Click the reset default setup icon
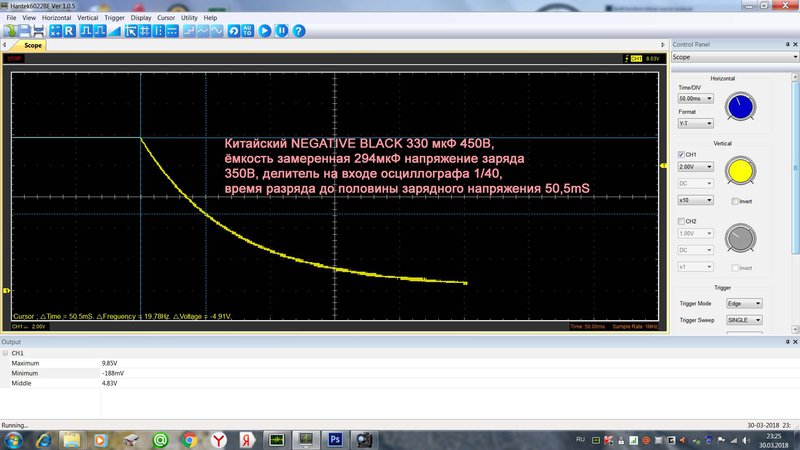The height and width of the screenshot is (450, 800). [x=234, y=31]
